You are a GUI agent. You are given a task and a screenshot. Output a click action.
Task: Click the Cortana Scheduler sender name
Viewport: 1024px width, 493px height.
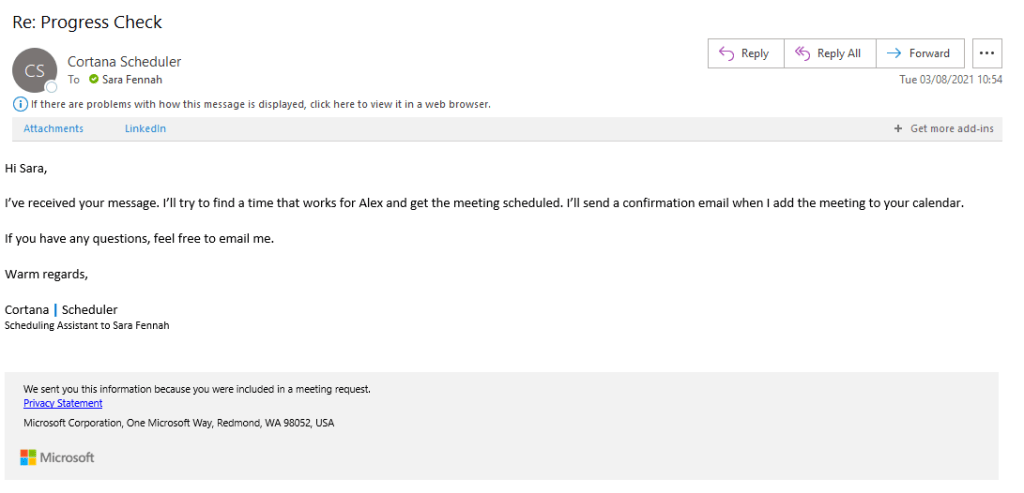coord(124,62)
